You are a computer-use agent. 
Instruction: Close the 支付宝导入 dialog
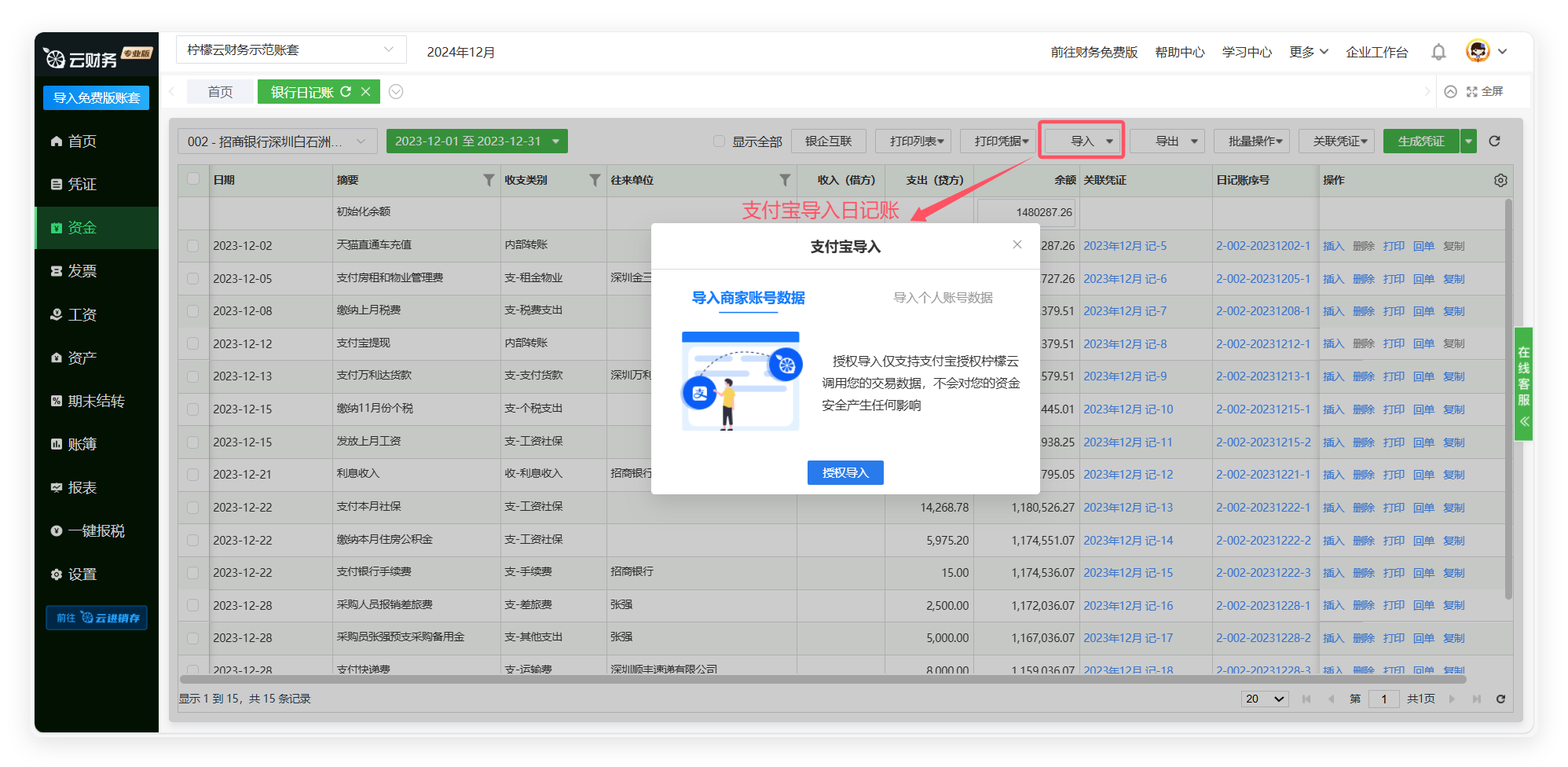tap(1017, 244)
